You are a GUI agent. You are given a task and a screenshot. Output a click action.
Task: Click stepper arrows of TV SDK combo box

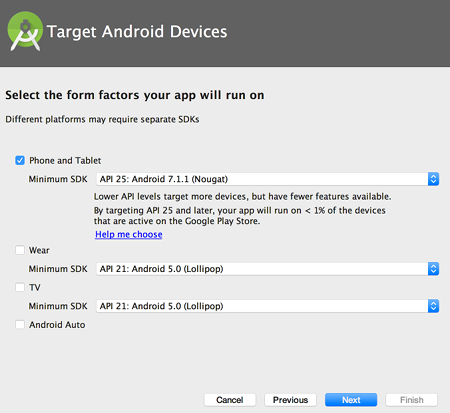pos(433,306)
